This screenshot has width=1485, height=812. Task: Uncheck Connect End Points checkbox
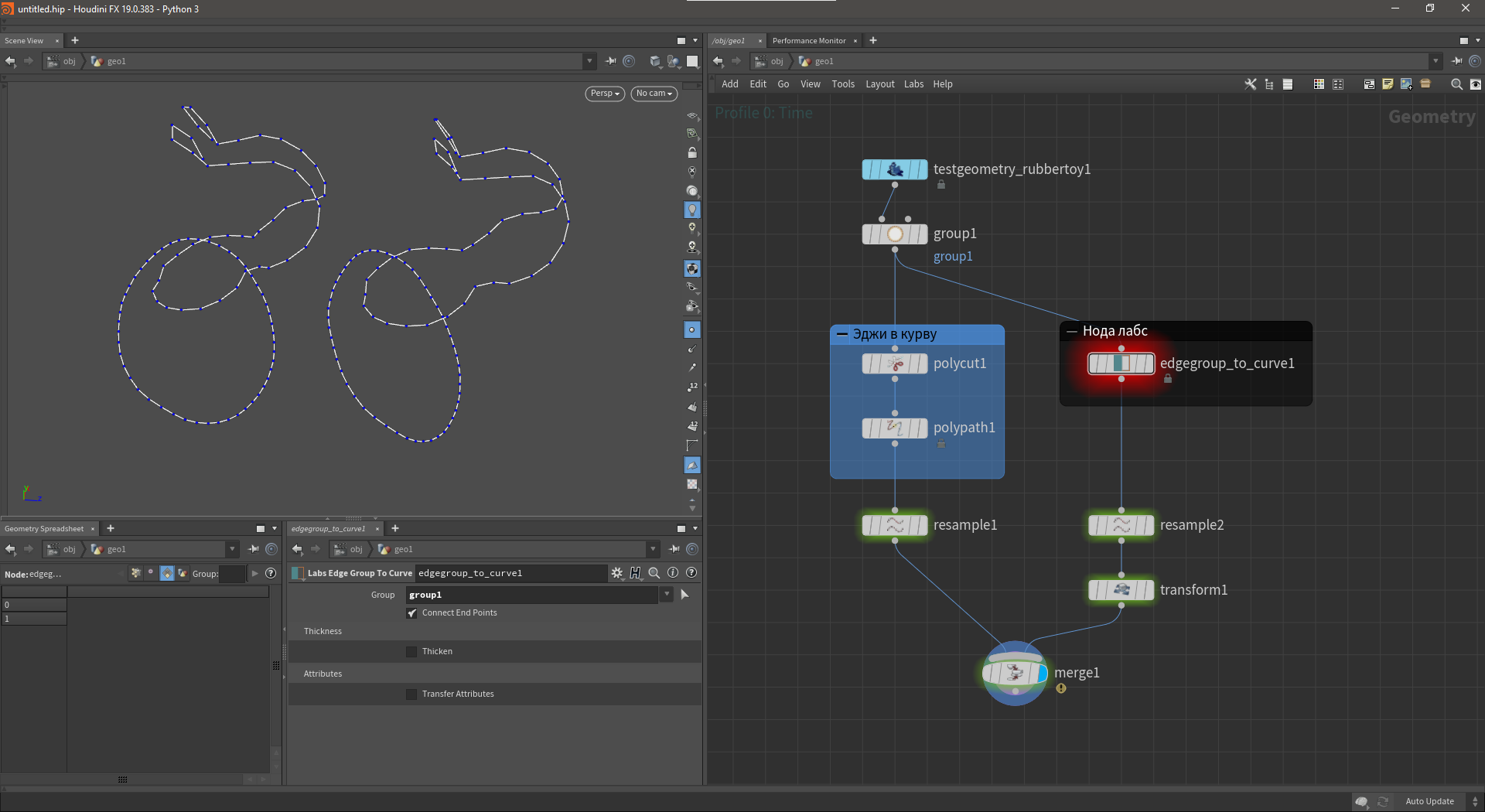coord(412,613)
